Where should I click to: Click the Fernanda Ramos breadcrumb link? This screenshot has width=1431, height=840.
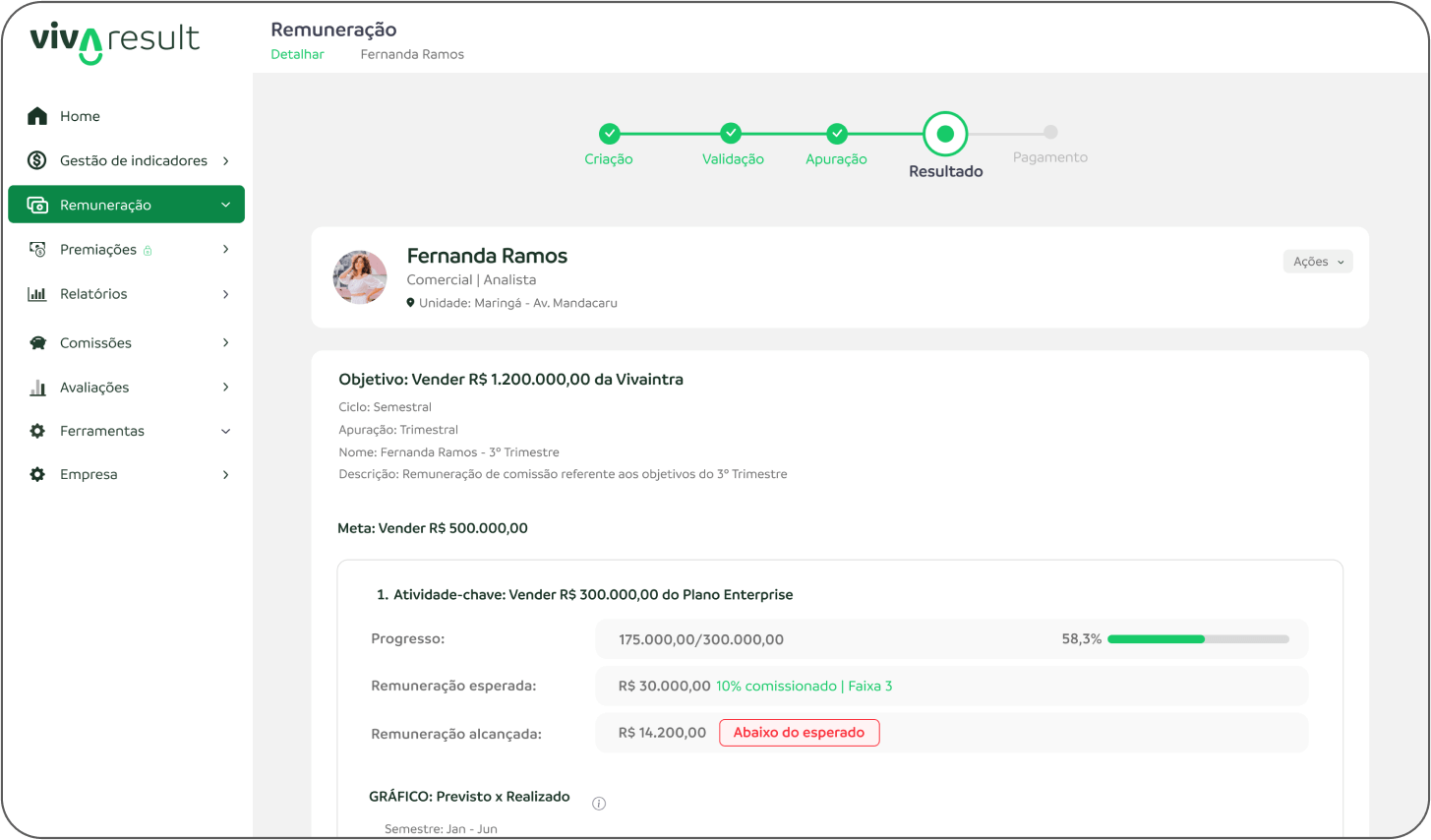pos(412,55)
